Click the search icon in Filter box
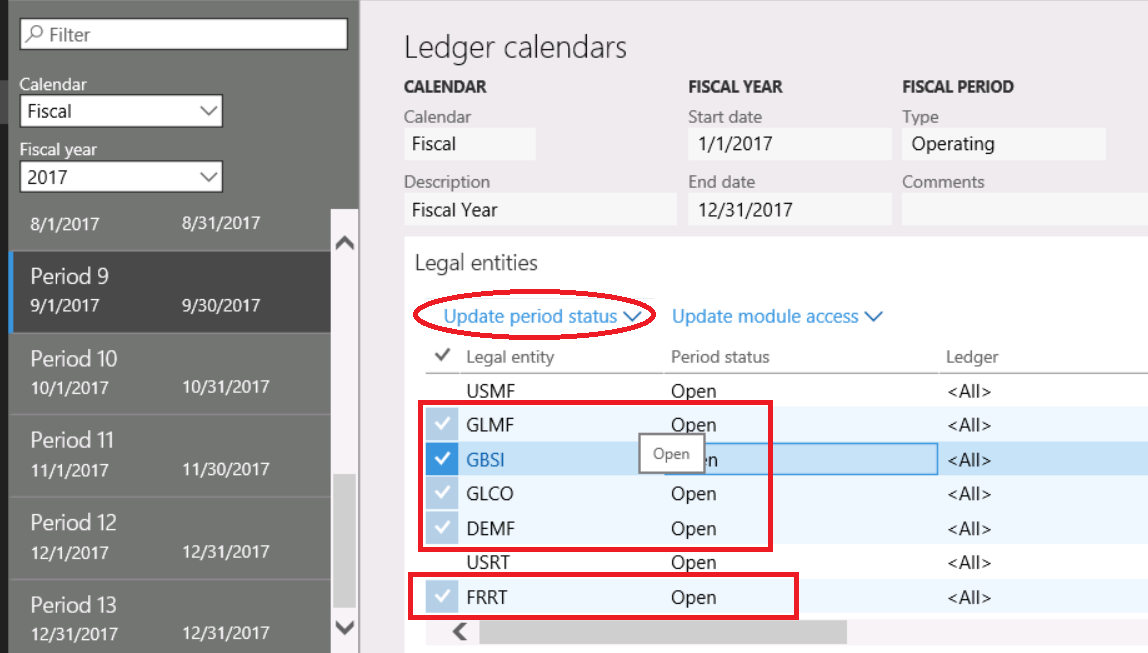Image resolution: width=1148 pixels, height=653 pixels. pyautogui.click(x=34, y=35)
